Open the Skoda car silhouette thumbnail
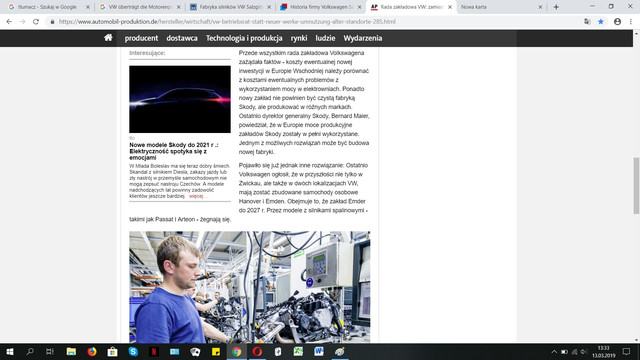The height and width of the screenshot is (360, 640). pos(180,99)
